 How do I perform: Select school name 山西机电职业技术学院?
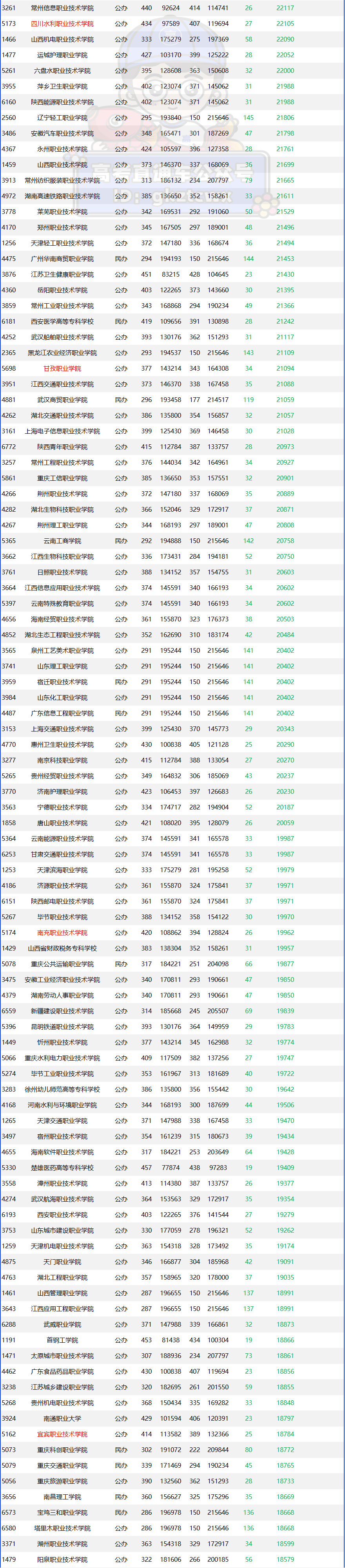point(62,40)
